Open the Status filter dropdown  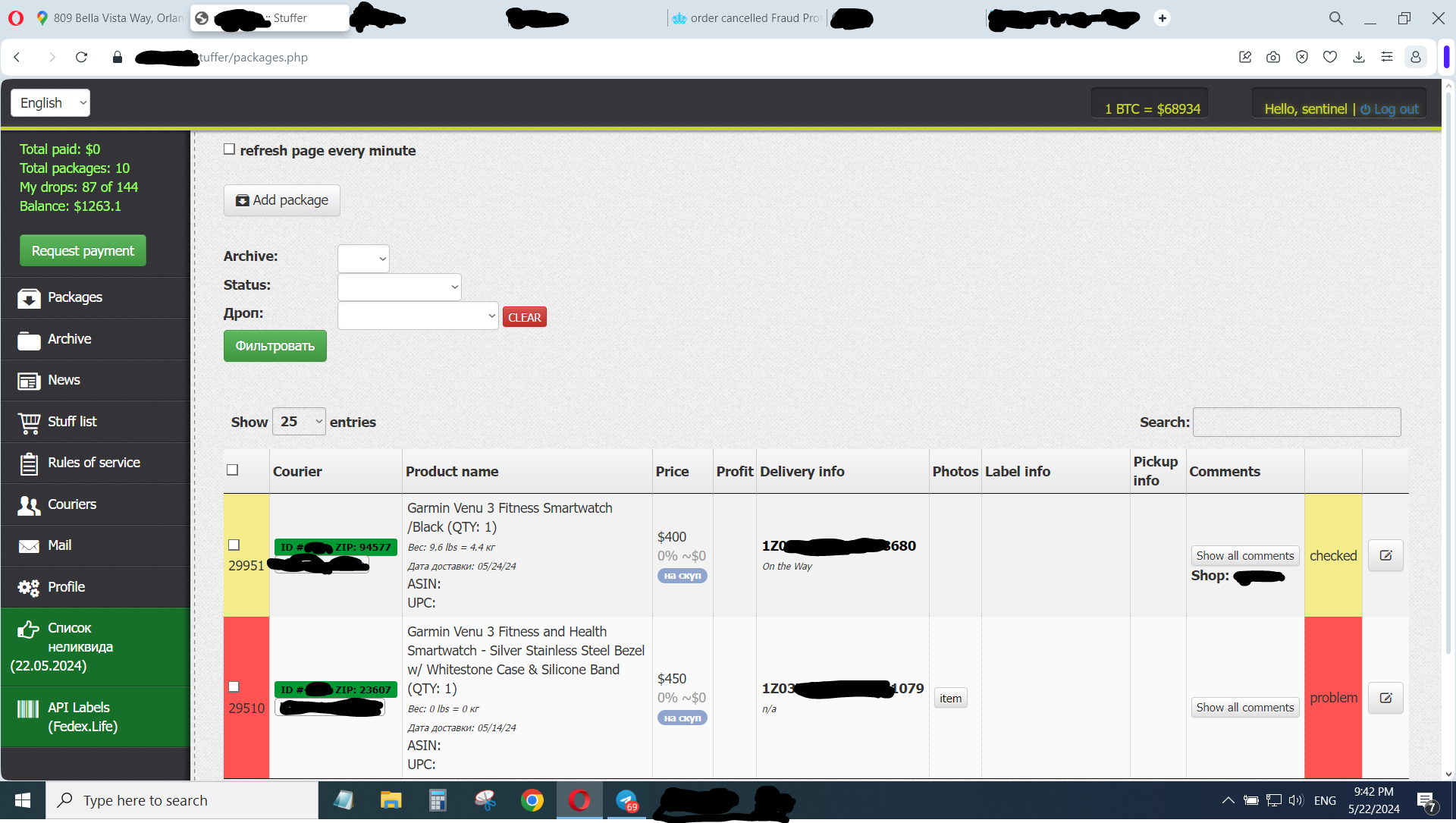400,287
